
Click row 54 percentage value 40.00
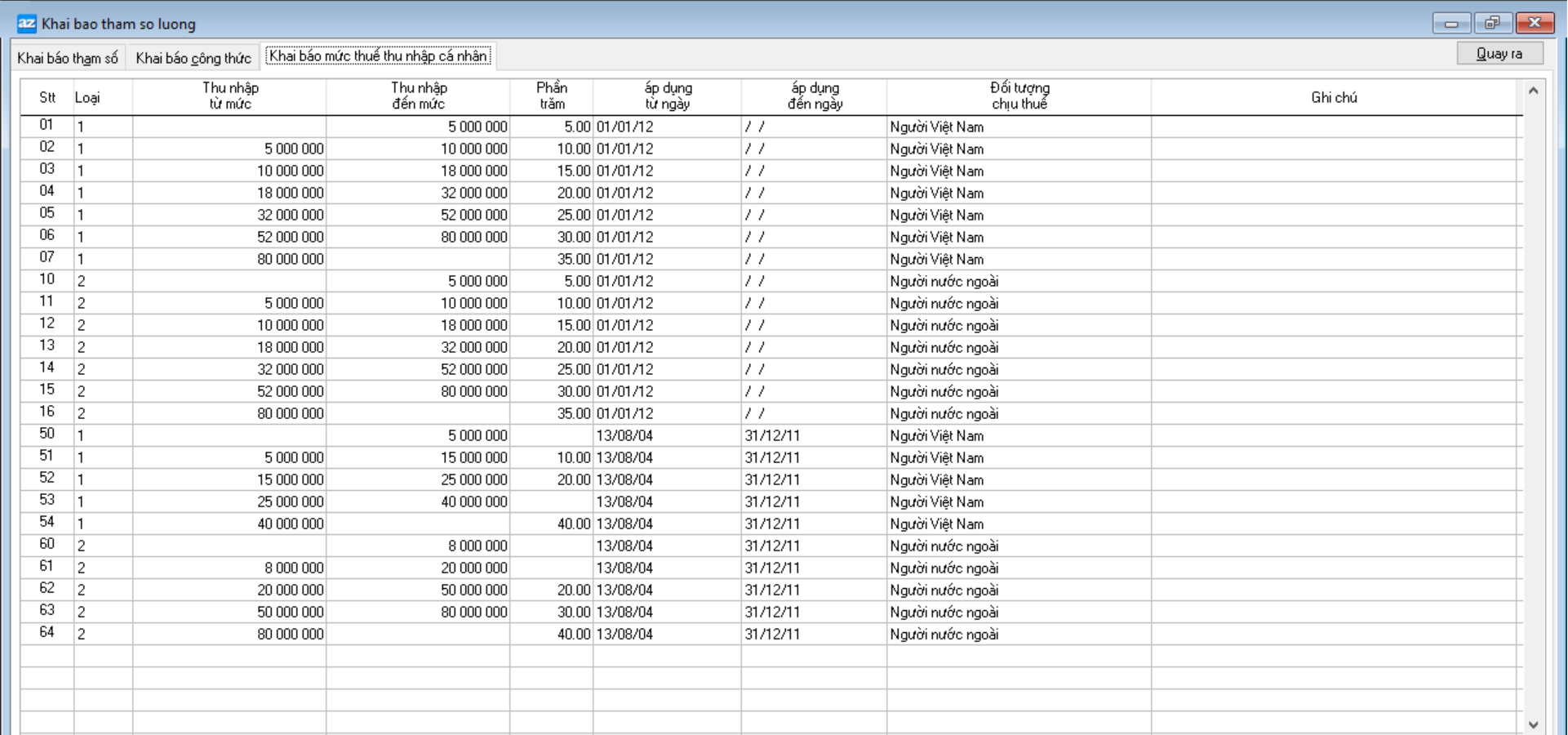pos(552,523)
